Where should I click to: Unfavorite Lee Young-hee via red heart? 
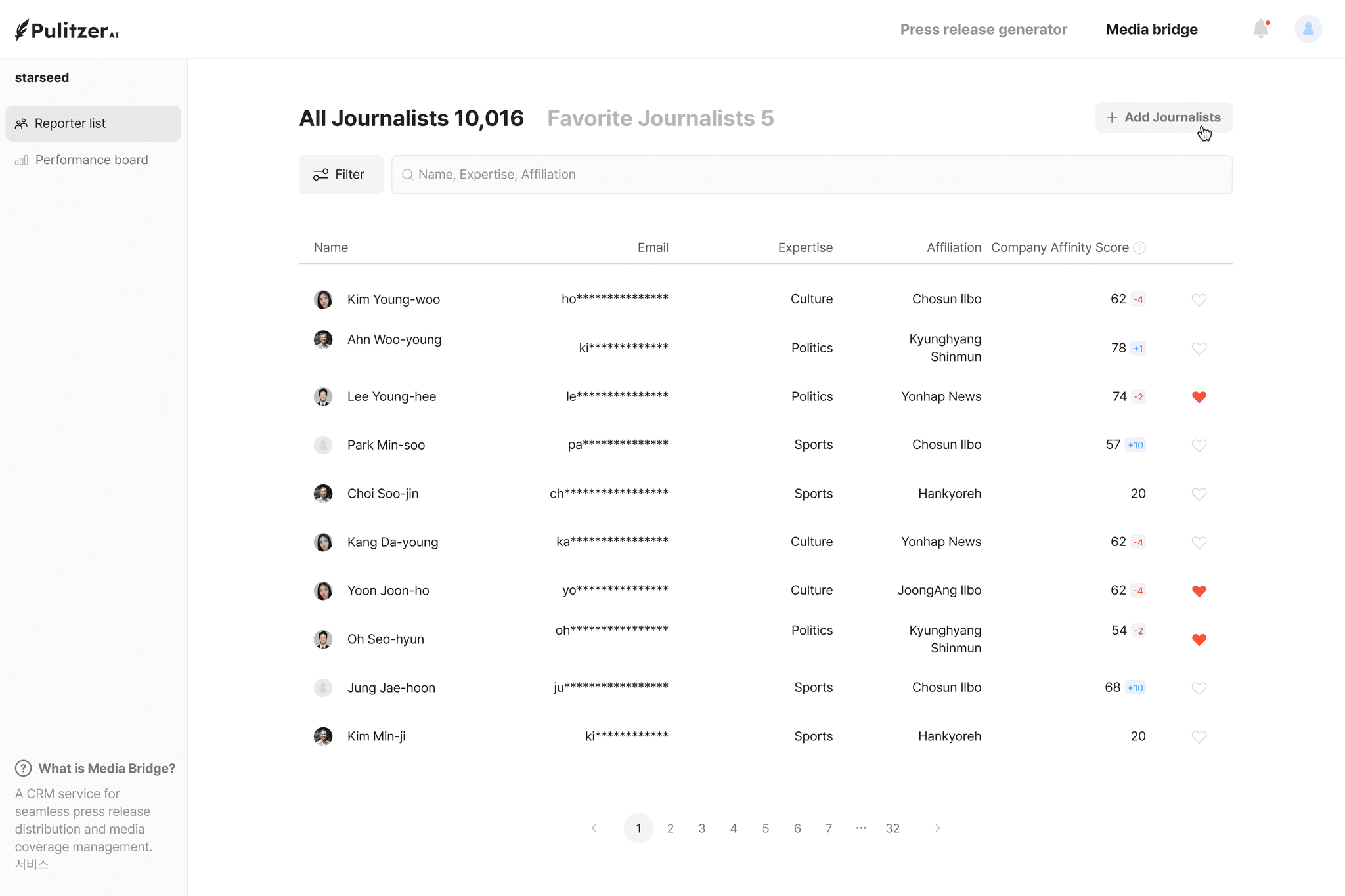coord(1199,396)
